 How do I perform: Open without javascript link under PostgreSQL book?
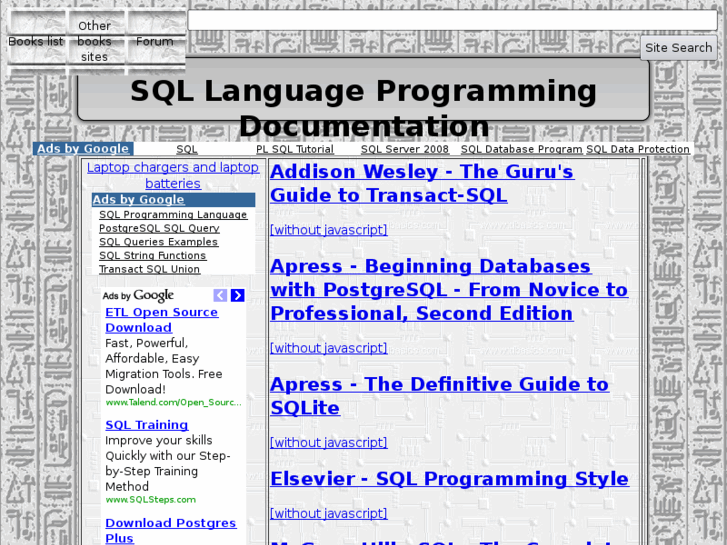[x=328, y=348]
